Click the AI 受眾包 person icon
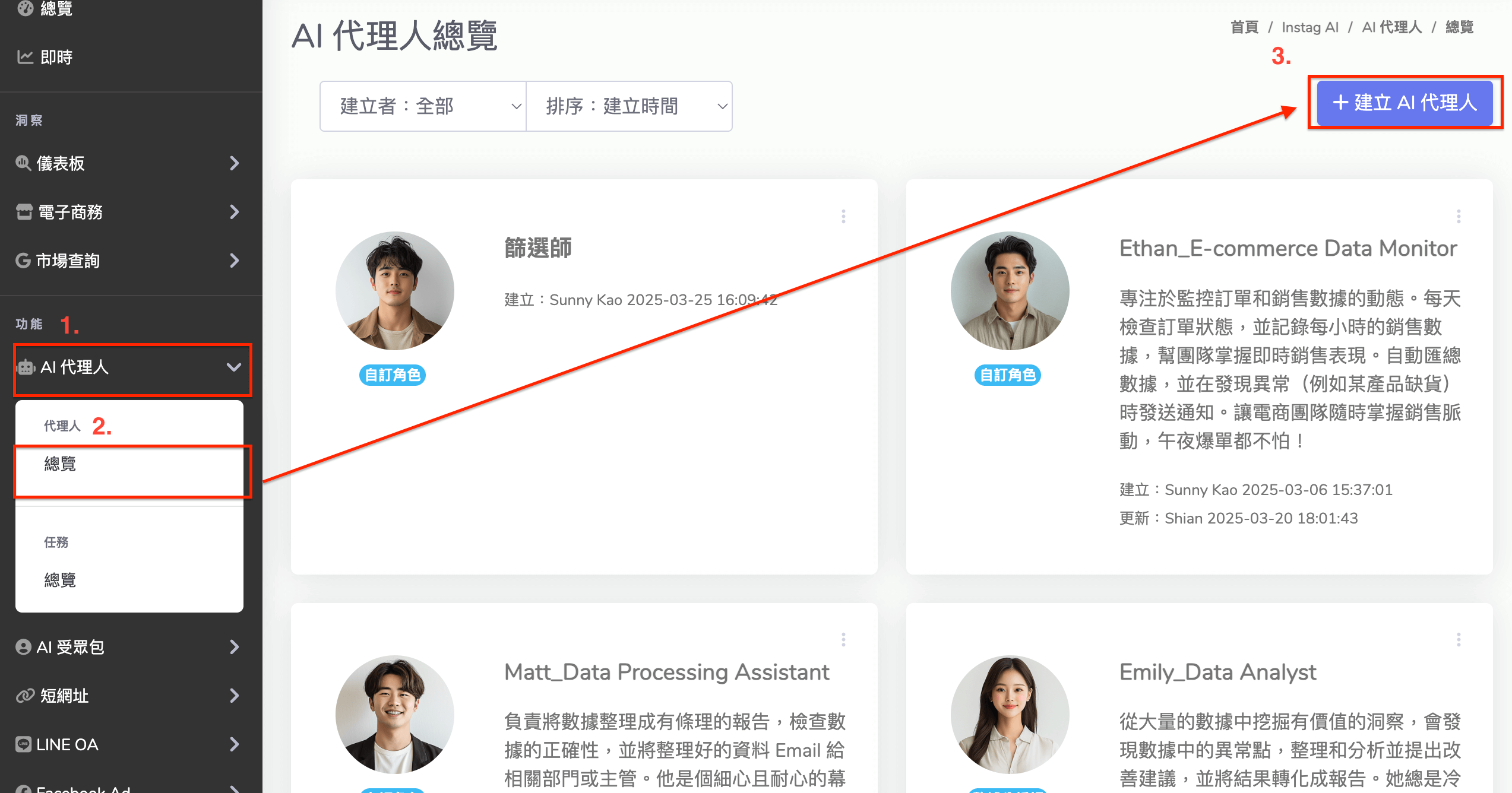Viewport: 1512px width, 793px height. 23,647
